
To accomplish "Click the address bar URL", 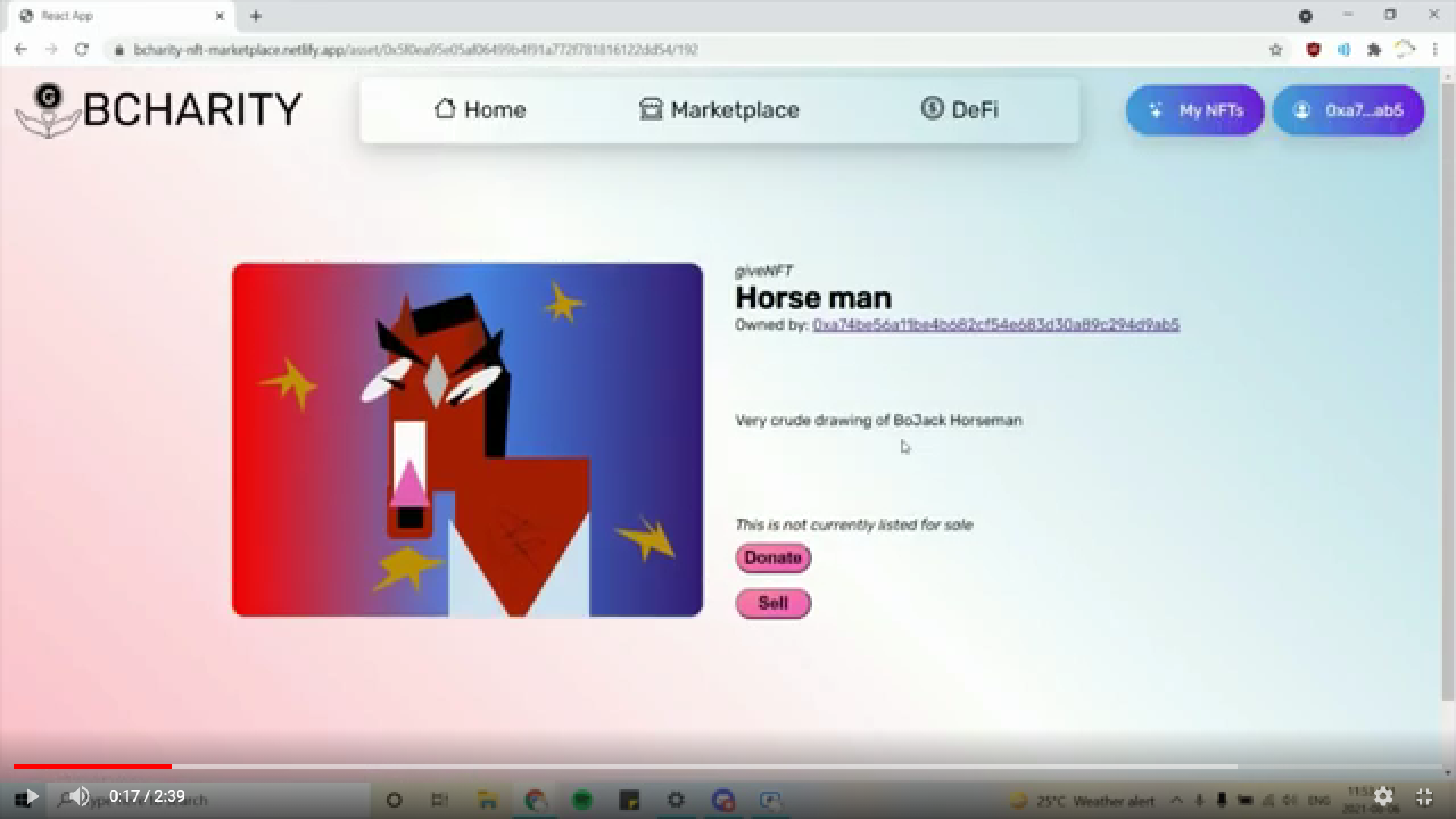I will pyautogui.click(x=416, y=50).
